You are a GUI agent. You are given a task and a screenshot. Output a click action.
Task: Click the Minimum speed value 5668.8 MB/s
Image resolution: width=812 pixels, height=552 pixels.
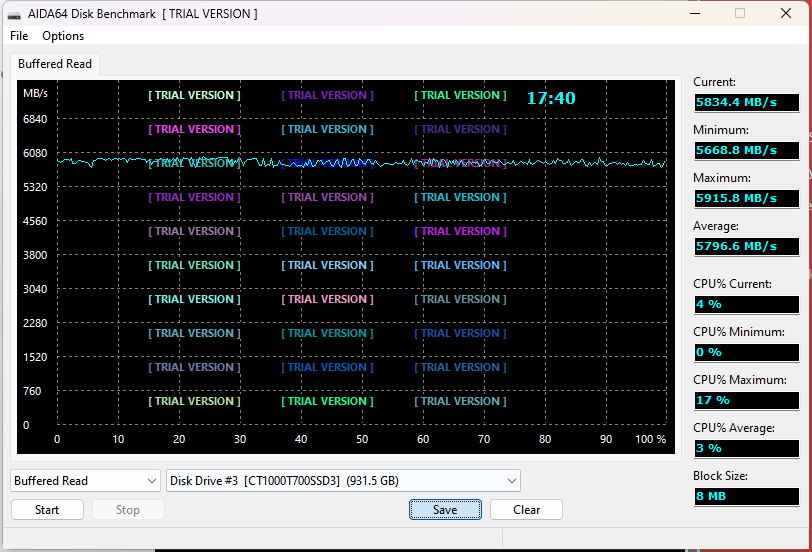pyautogui.click(x=746, y=150)
